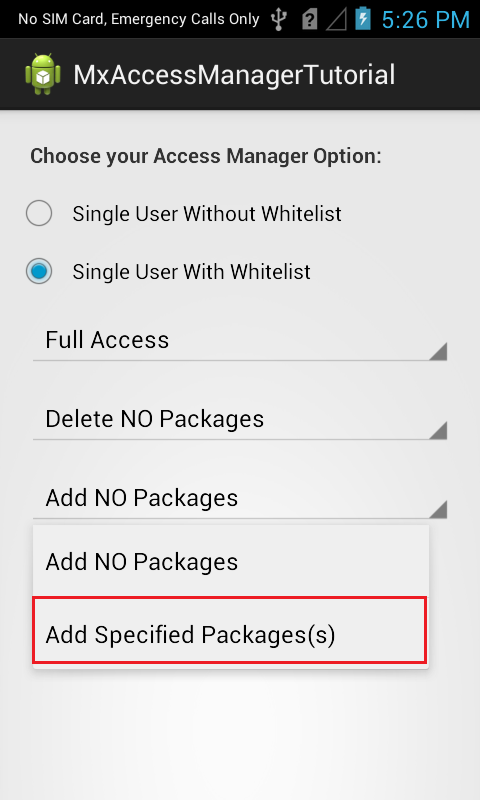Click the Delete NO Packages dropdown arrow
The image size is (480, 800).
click(438, 430)
